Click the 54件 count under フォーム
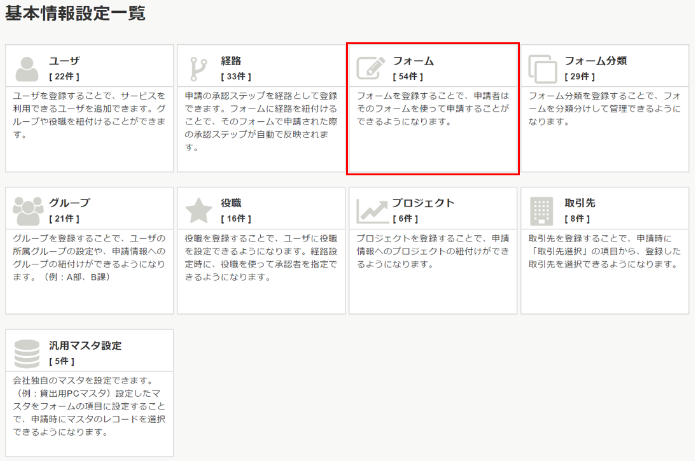The image size is (695, 461). pos(407,76)
